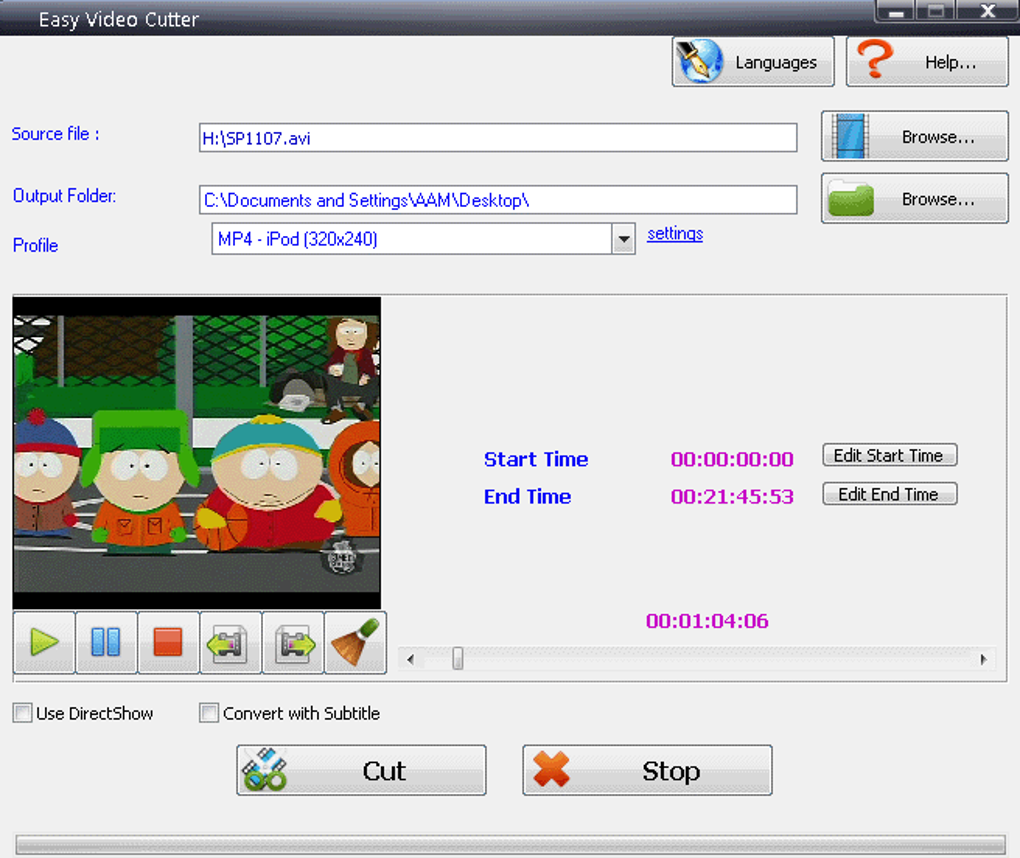Screen dimensions: 1020x858
Task: Click the Output Folder path field
Action: [498, 200]
